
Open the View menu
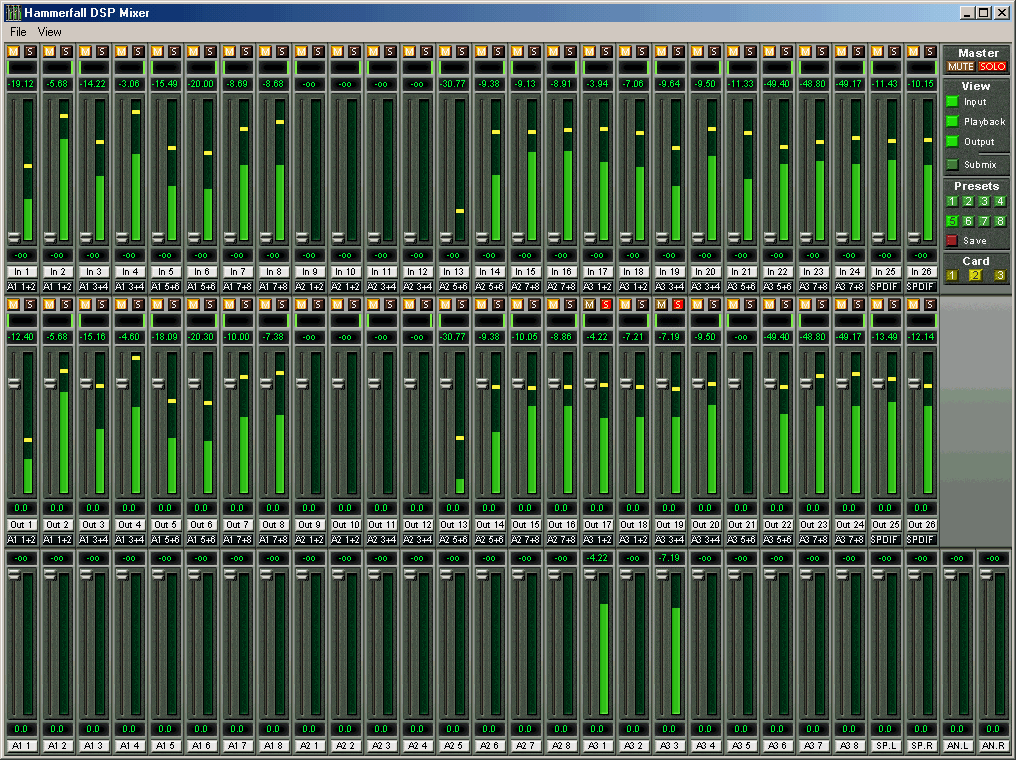click(x=49, y=32)
